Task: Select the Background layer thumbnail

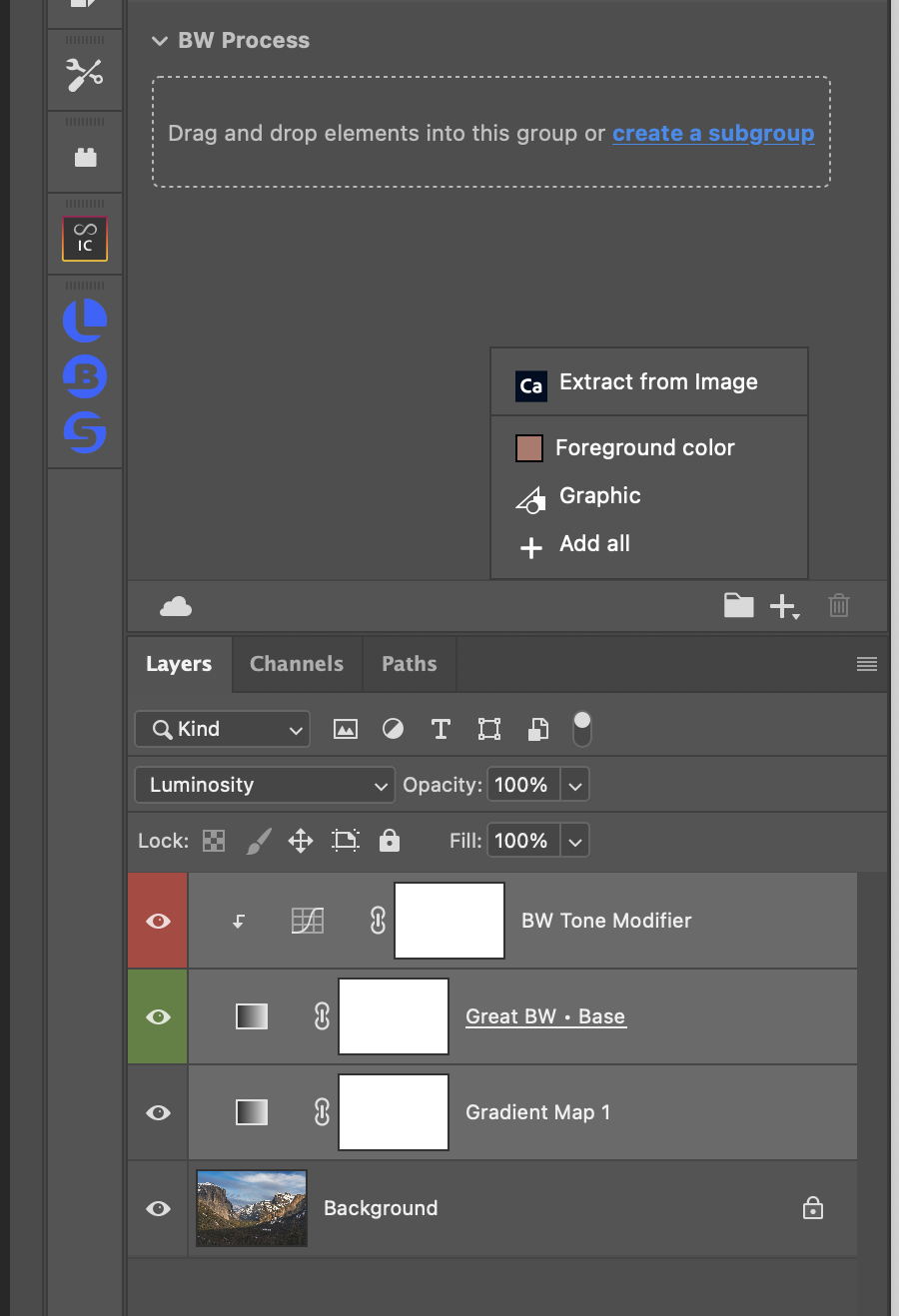Action: 252,1208
